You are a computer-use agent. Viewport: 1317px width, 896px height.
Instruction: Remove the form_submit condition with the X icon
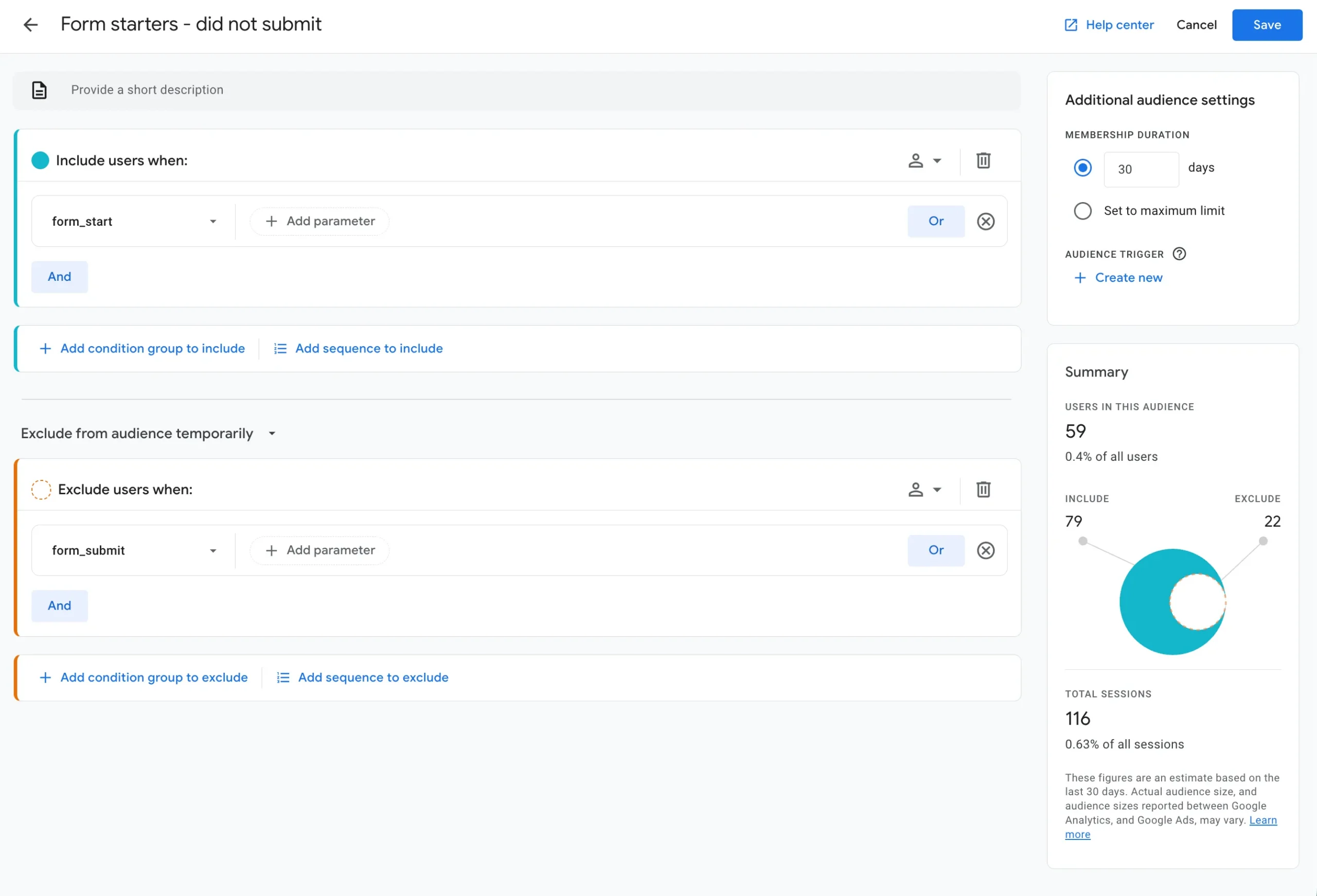pyautogui.click(x=986, y=550)
